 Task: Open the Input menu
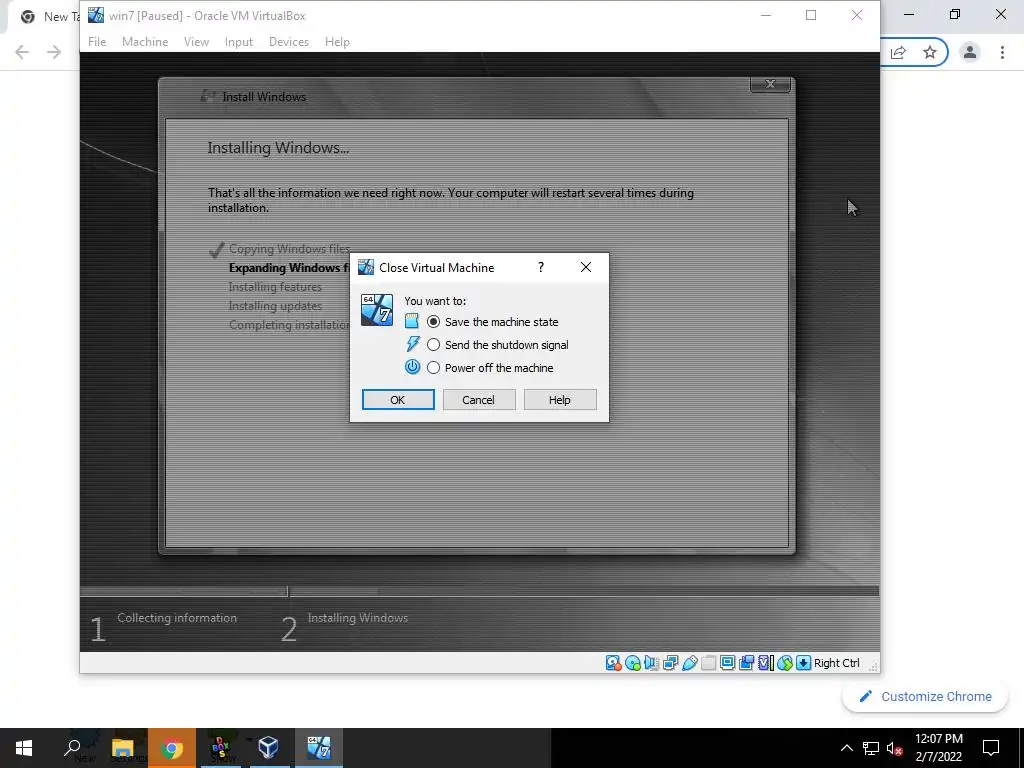238,42
